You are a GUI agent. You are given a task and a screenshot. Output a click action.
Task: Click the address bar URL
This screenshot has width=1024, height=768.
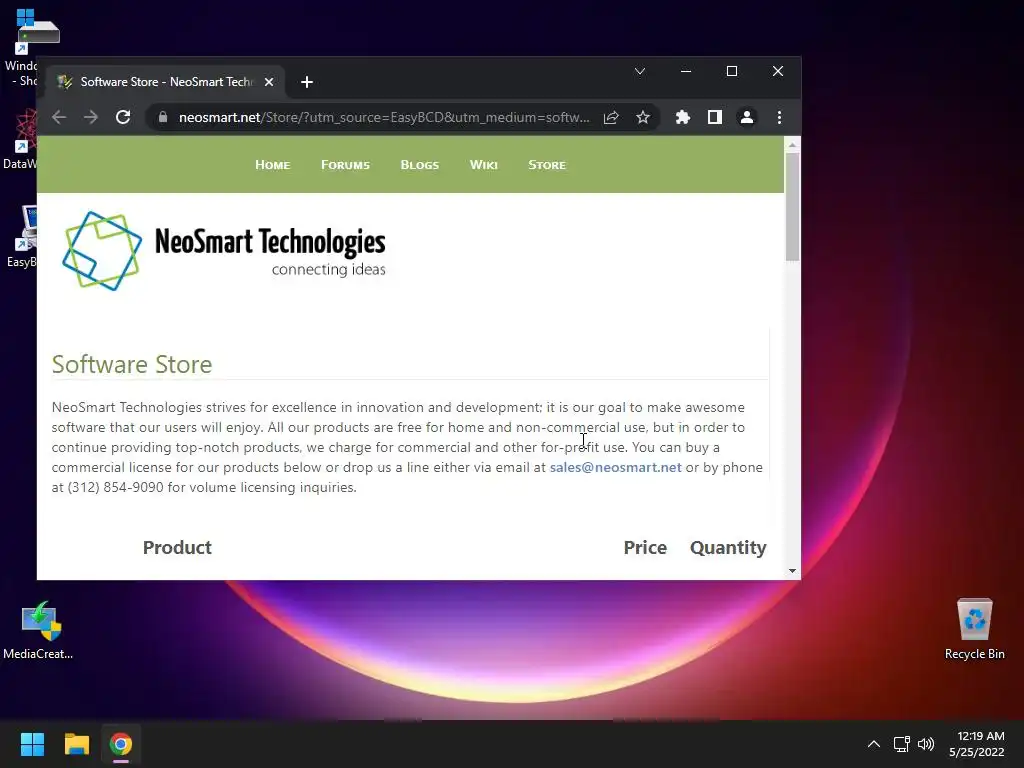tap(384, 118)
